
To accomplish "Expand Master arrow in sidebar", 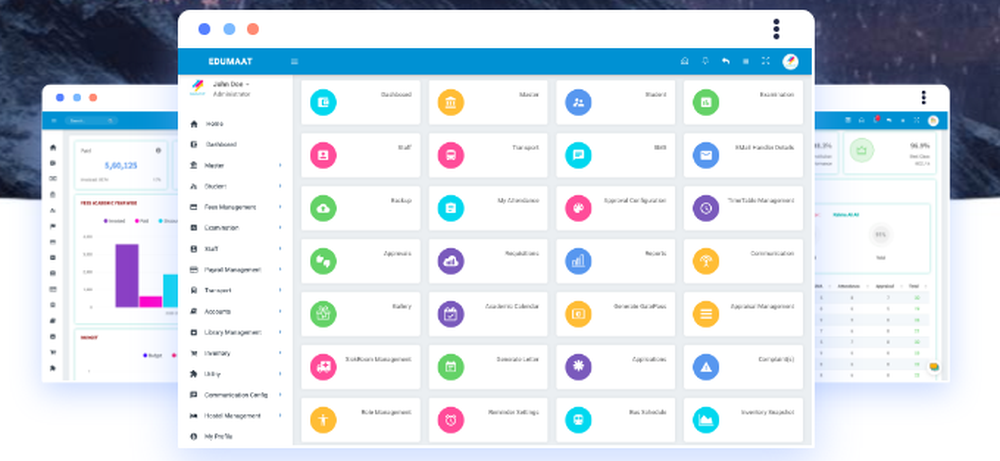I will pyautogui.click(x=280, y=165).
